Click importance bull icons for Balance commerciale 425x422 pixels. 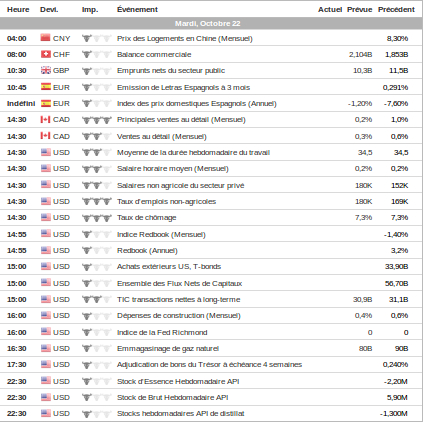click(97, 54)
